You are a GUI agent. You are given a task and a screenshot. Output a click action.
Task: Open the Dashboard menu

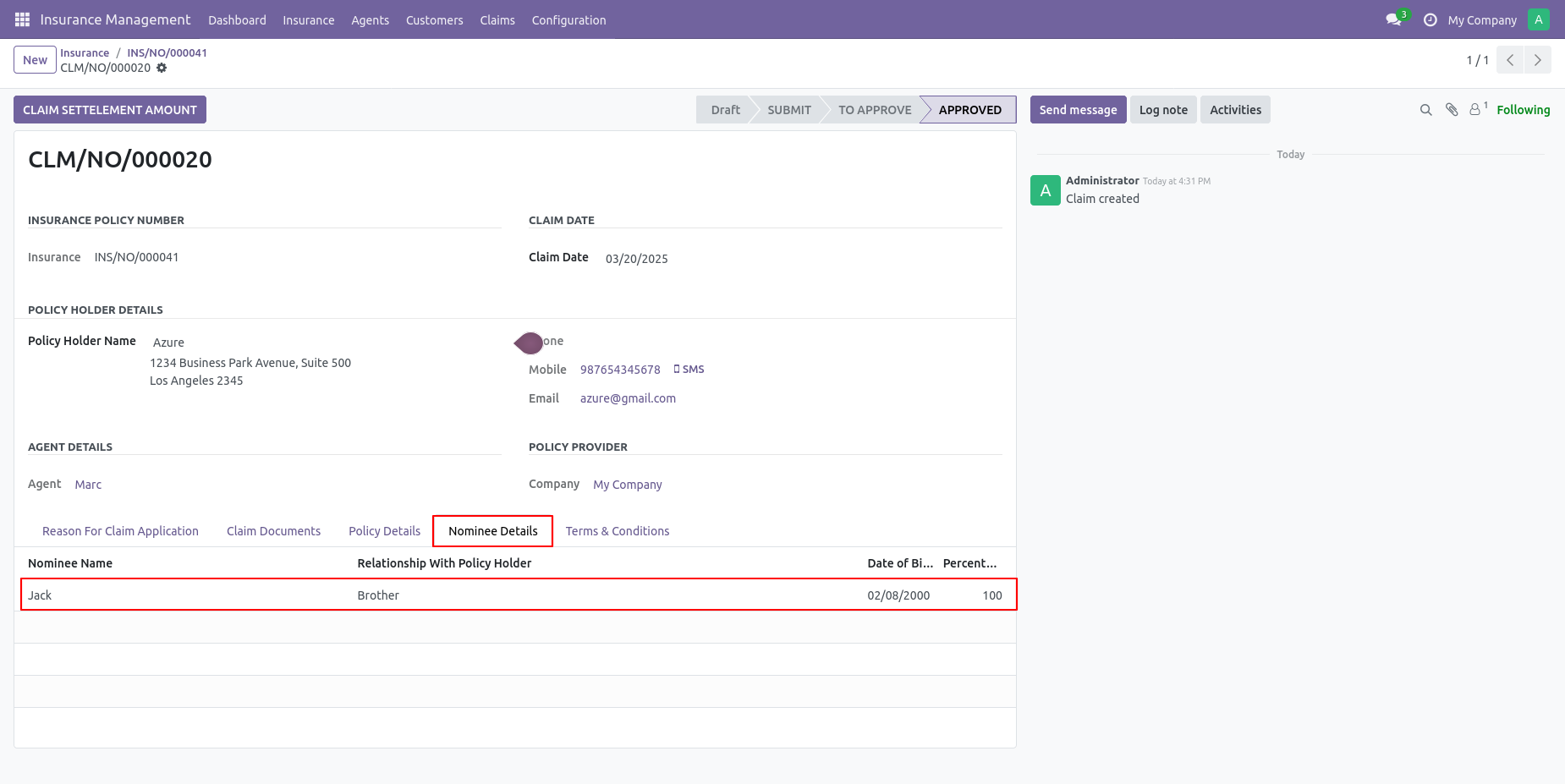237,20
